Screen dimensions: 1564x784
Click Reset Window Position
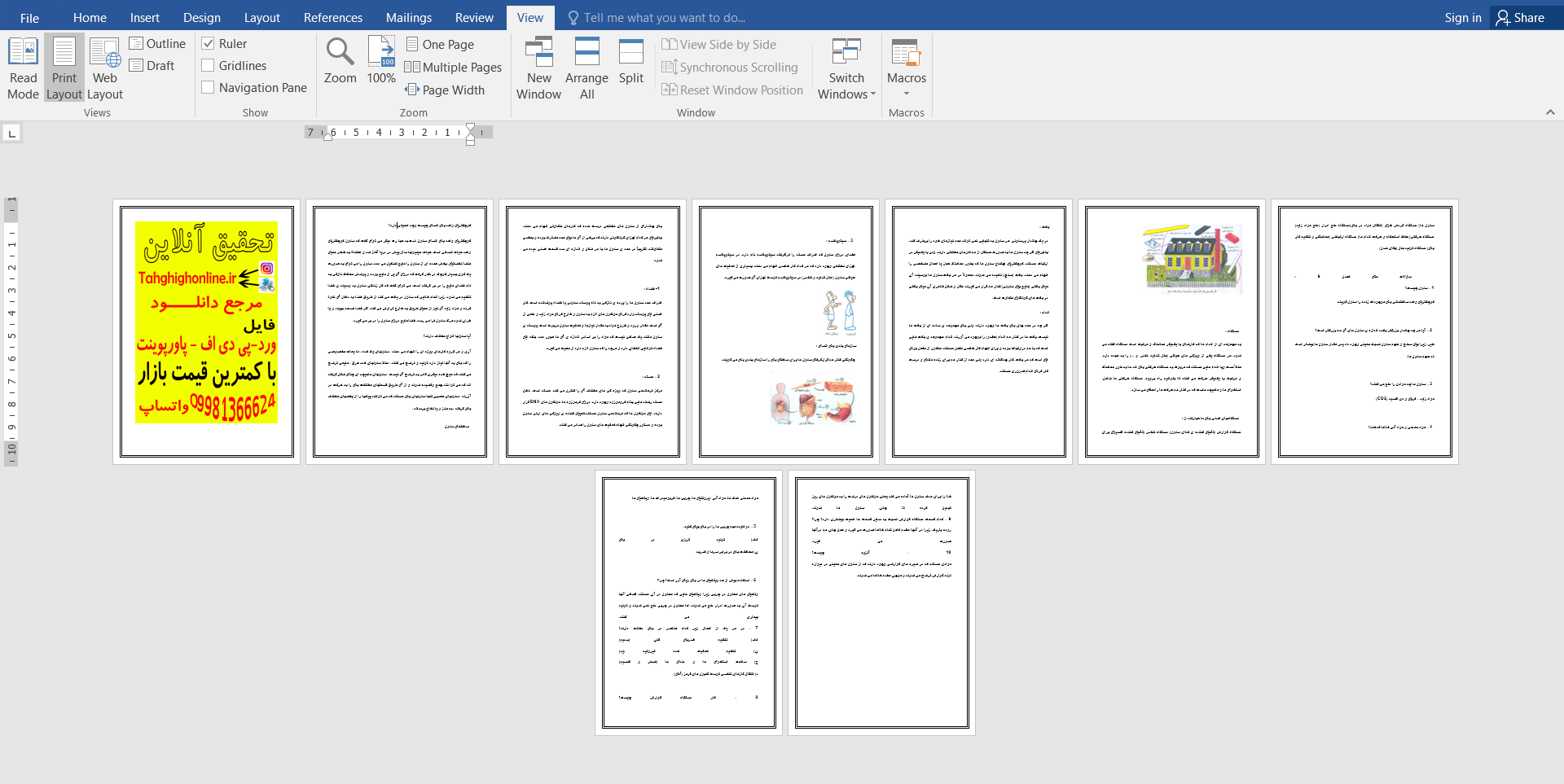732,90
